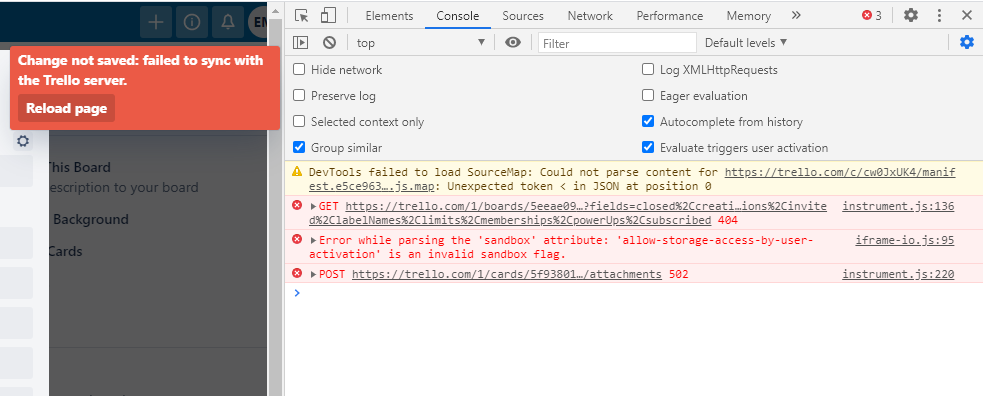Open instrument.js:136 source link
Screen dimensions: 983x396
click(898, 206)
